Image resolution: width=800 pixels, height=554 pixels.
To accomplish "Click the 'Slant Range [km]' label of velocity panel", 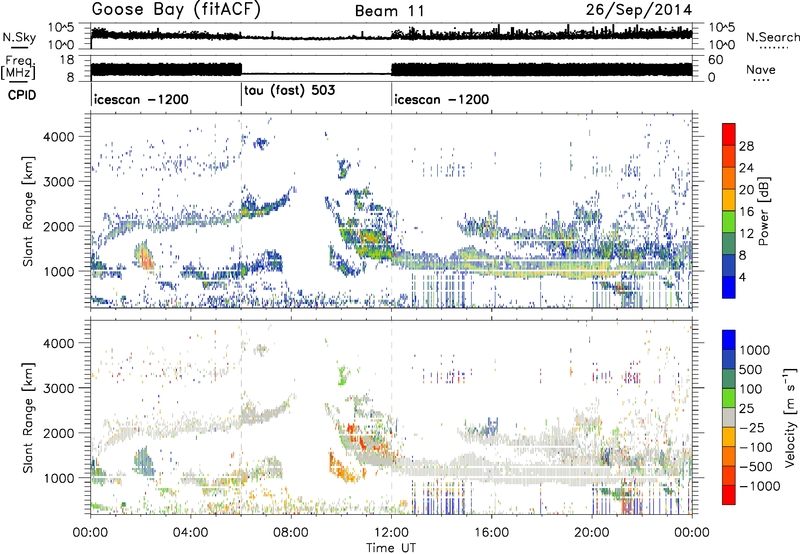I will 28,417.
